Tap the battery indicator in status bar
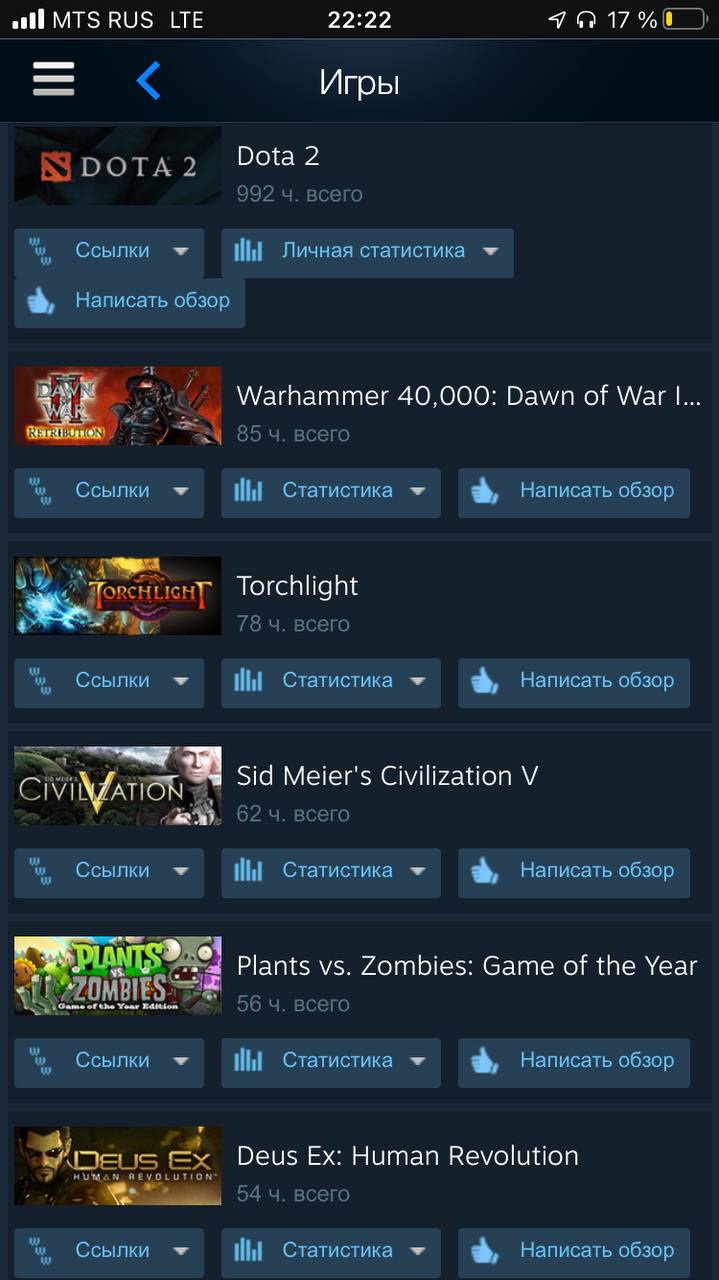The width and height of the screenshot is (719, 1280). pyautogui.click(x=684, y=19)
